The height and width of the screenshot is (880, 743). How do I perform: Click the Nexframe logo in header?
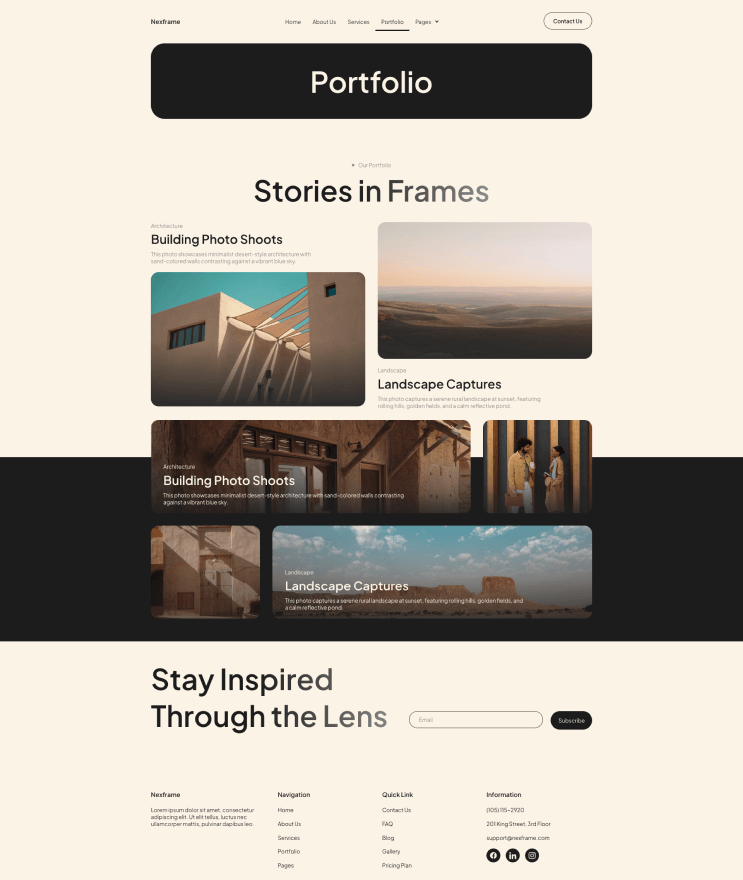click(x=165, y=22)
